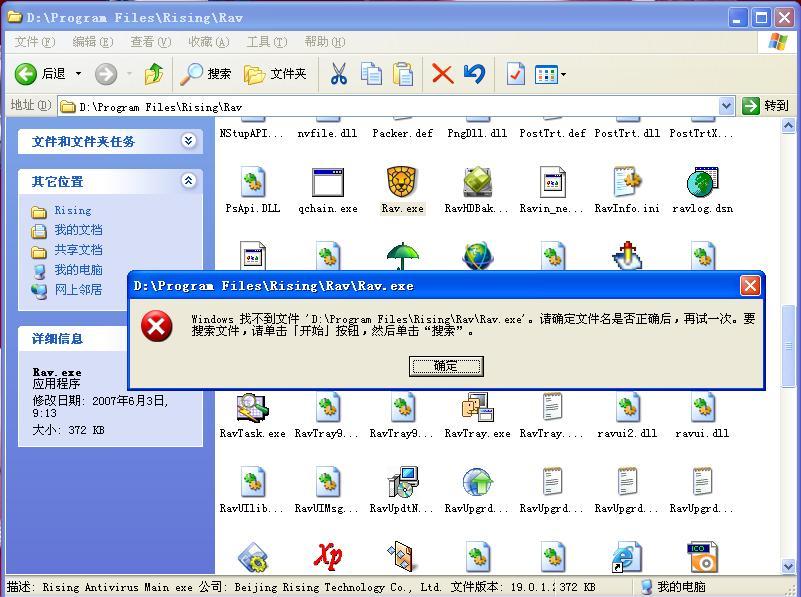The height and width of the screenshot is (597, 801).
Task: Close the Rav.exe error dialog
Action: click(750, 285)
